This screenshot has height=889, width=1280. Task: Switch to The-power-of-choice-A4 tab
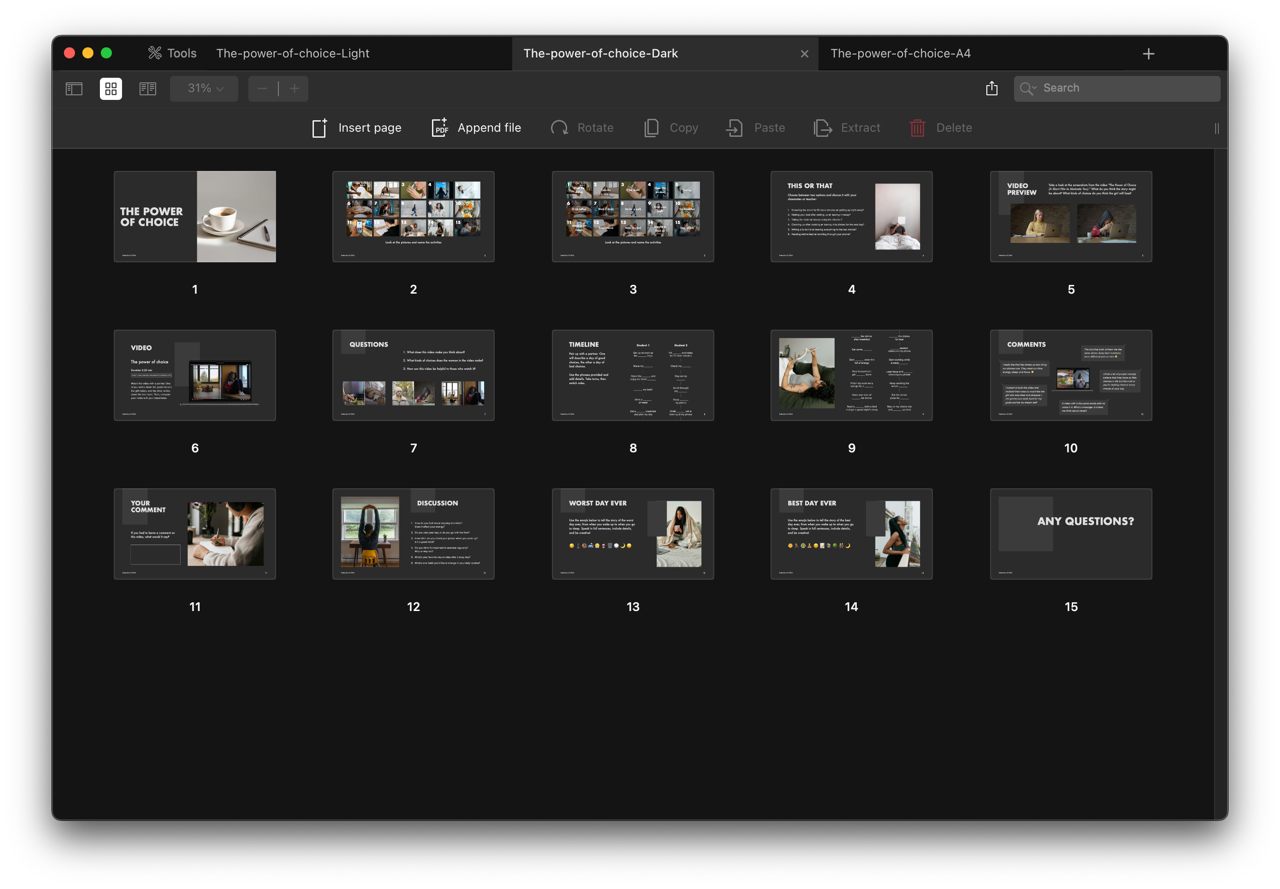coord(900,53)
